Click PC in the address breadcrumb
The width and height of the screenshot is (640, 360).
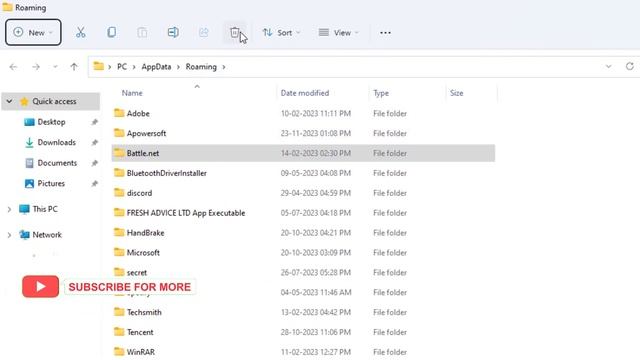[x=122, y=67]
